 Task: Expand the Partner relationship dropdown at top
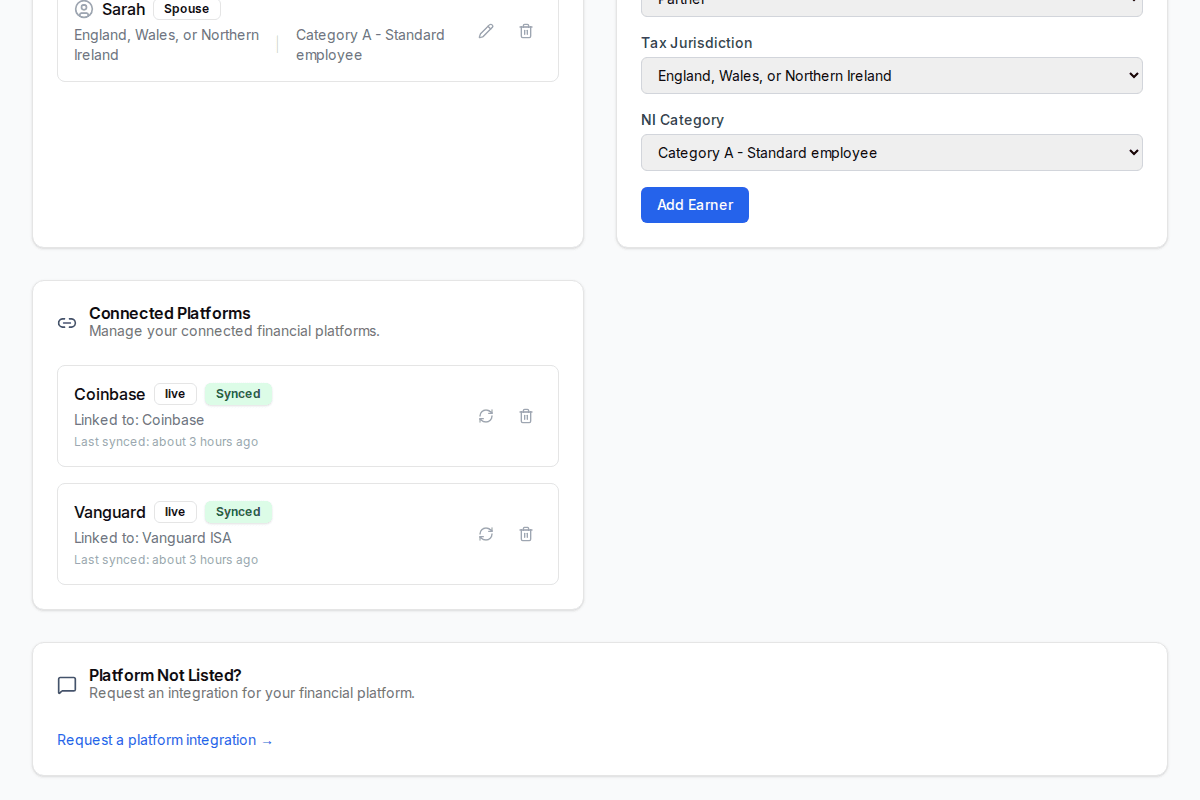(x=891, y=4)
